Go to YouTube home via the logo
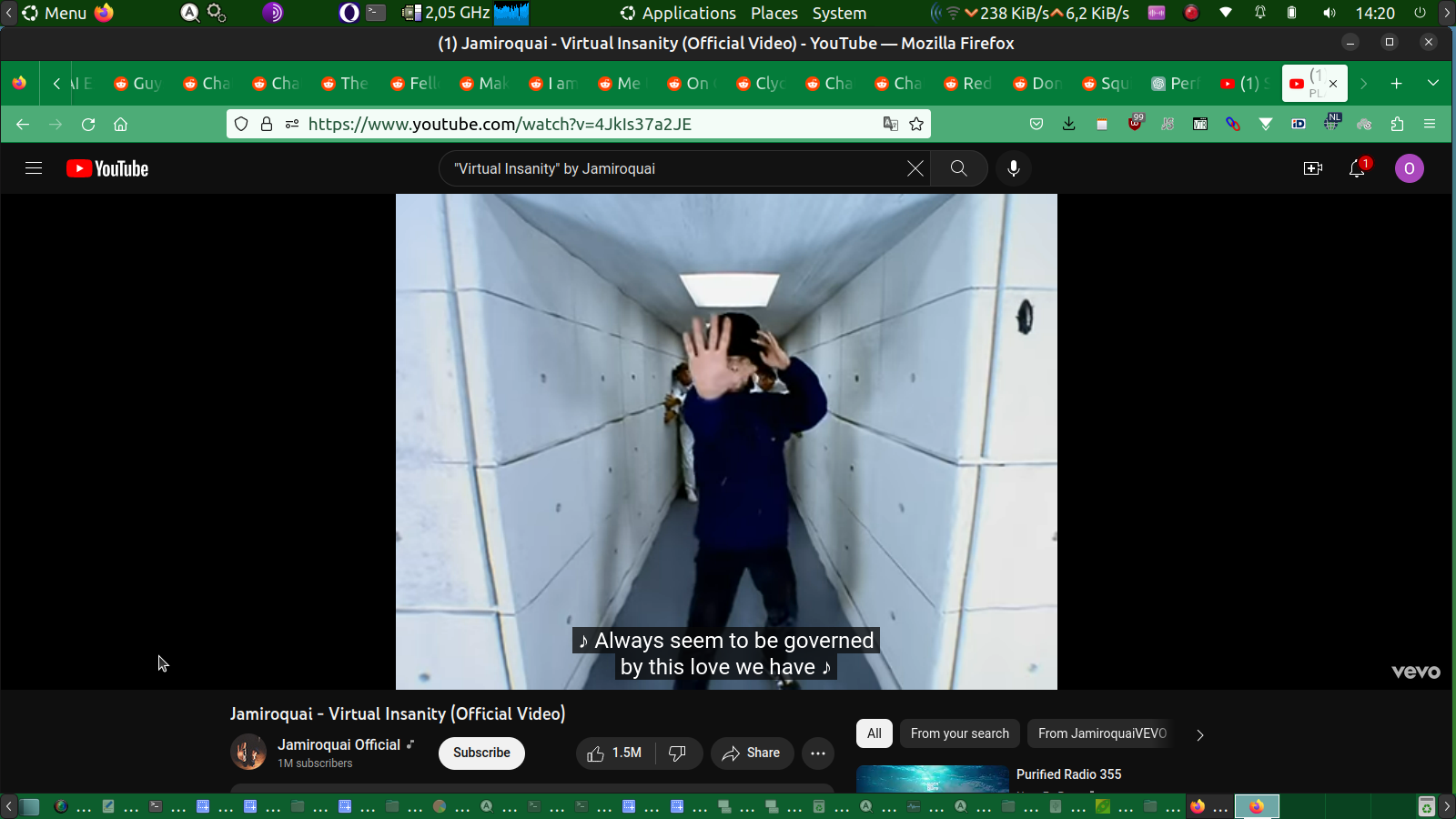The height and width of the screenshot is (819, 1456). (107, 168)
